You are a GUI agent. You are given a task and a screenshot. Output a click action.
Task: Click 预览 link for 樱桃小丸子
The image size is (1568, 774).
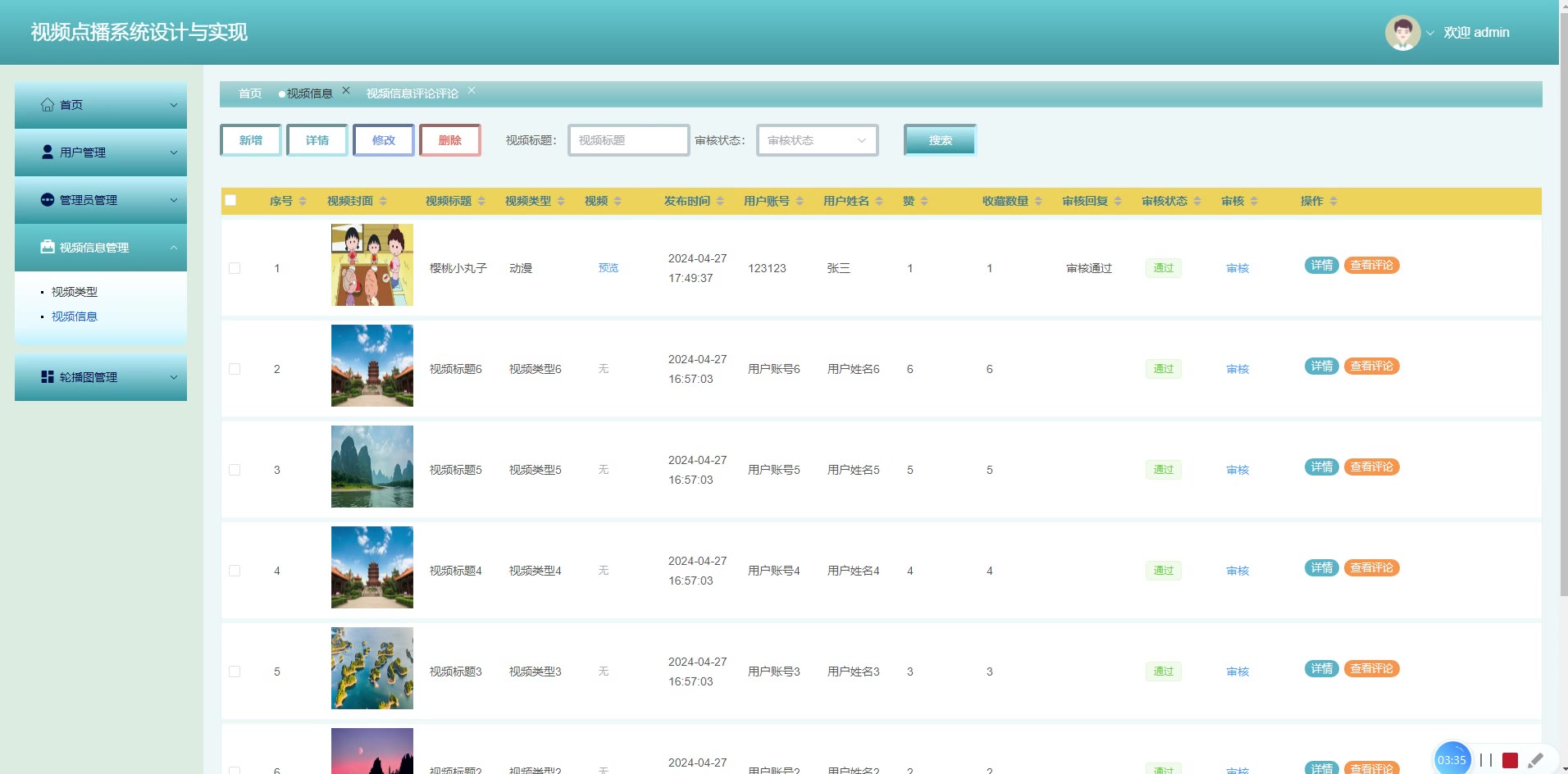pos(609,268)
